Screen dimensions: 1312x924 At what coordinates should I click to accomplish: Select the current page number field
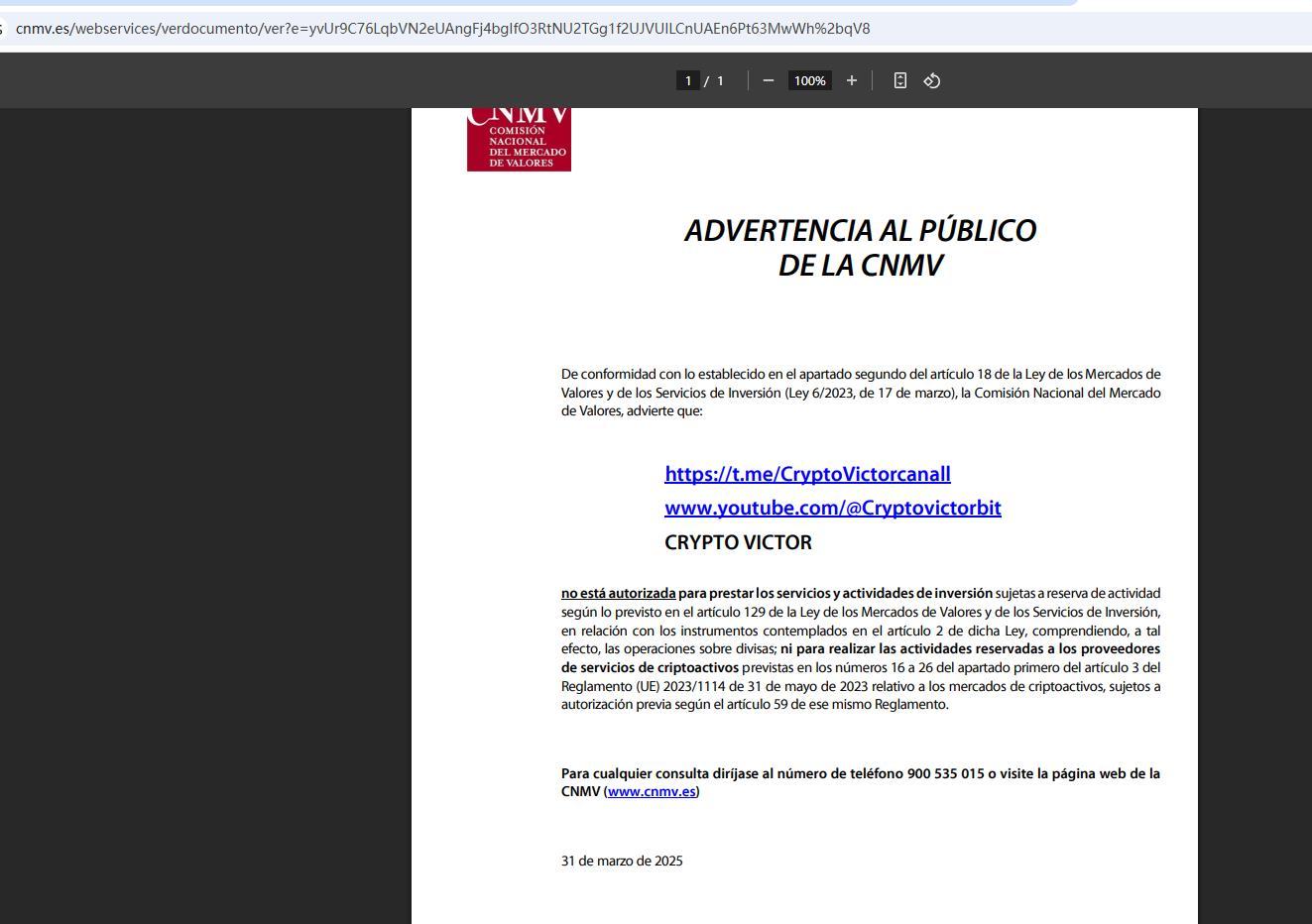coord(687,80)
